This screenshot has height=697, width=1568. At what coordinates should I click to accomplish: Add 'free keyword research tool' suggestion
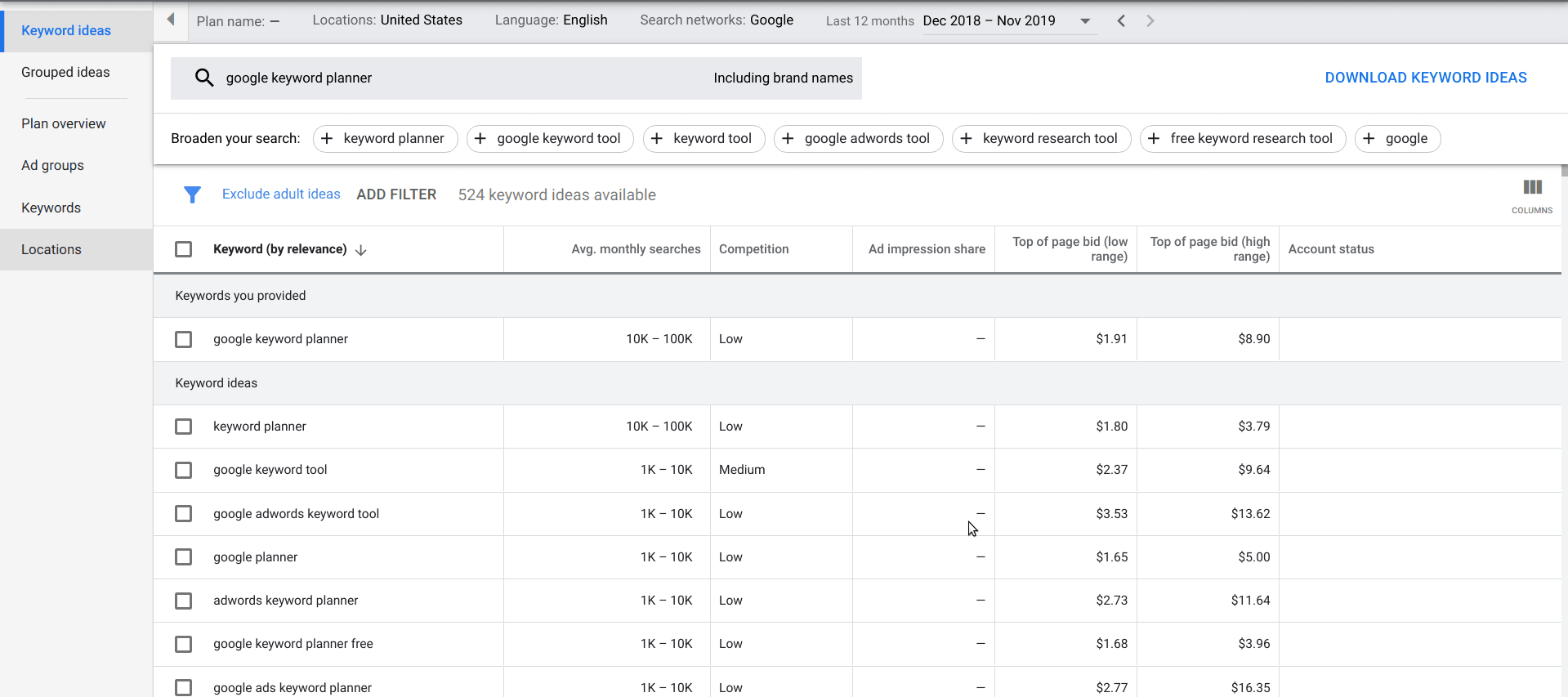point(1243,139)
